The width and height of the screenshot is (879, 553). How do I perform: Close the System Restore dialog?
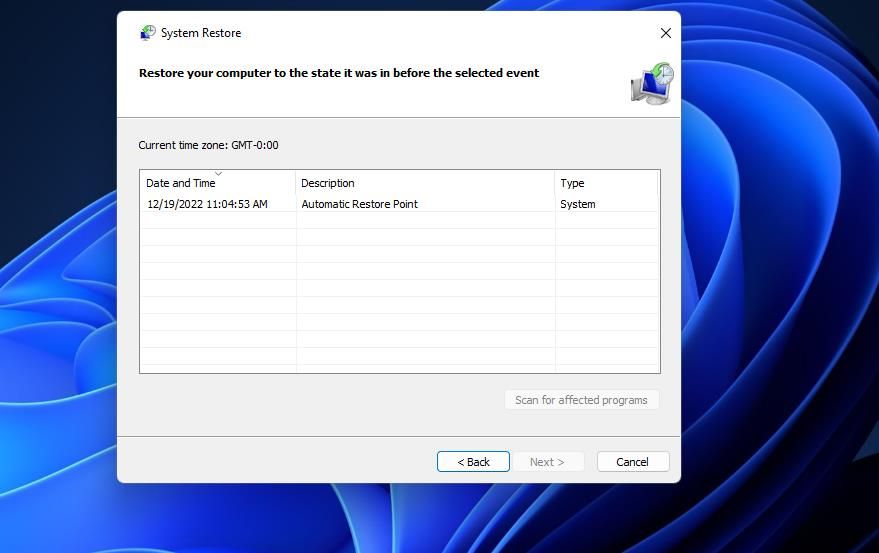pos(665,33)
